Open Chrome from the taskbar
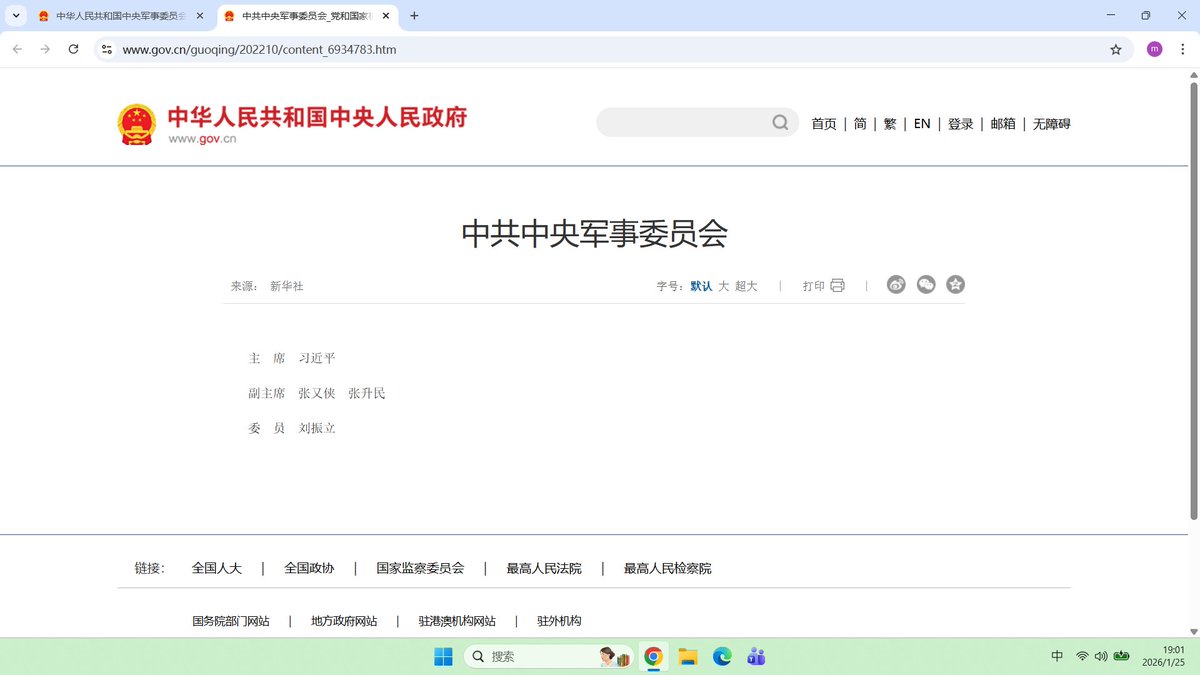Viewport: 1200px width, 675px height. (654, 657)
